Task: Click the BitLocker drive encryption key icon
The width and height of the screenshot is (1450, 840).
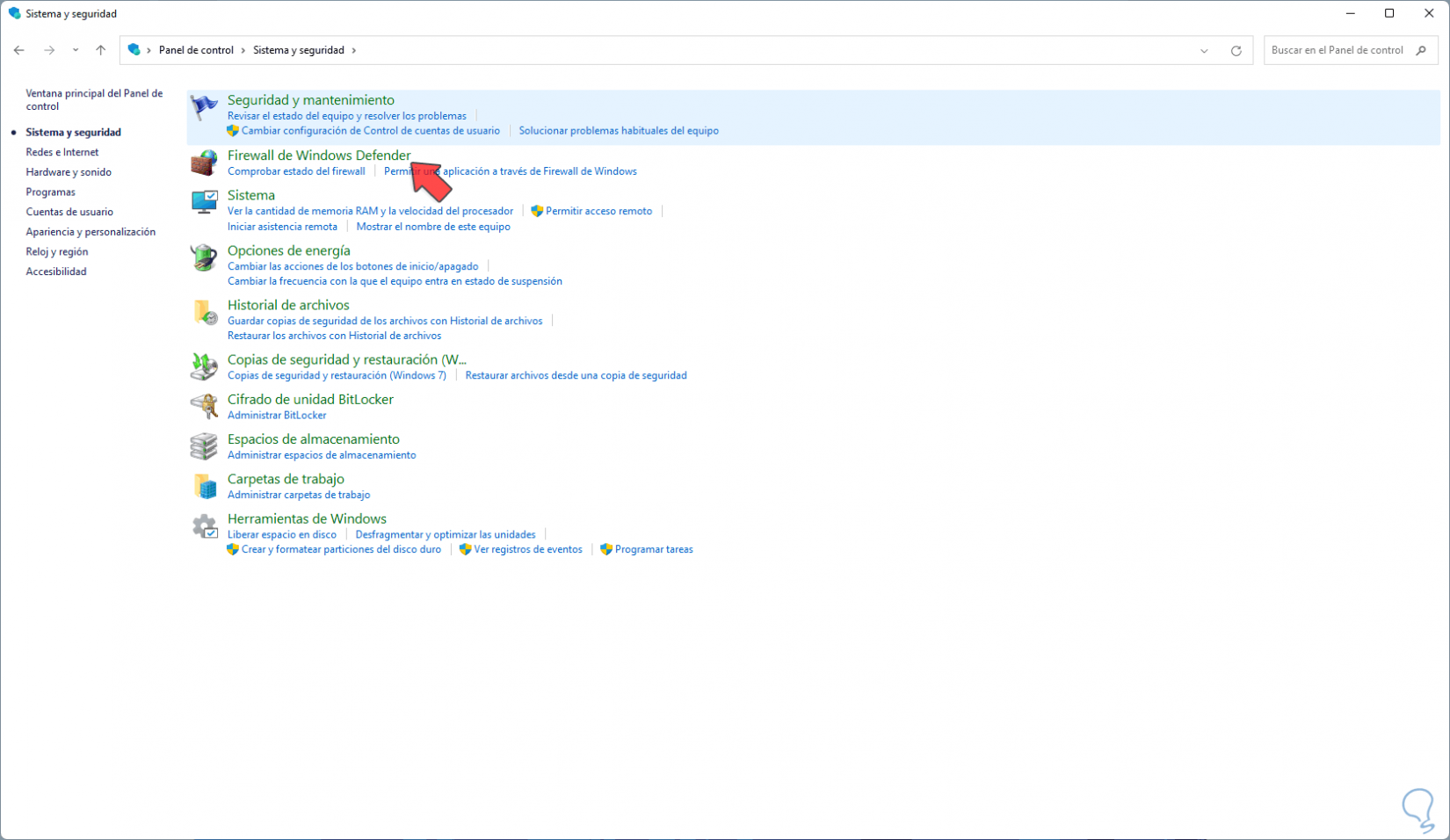Action: pyautogui.click(x=204, y=406)
